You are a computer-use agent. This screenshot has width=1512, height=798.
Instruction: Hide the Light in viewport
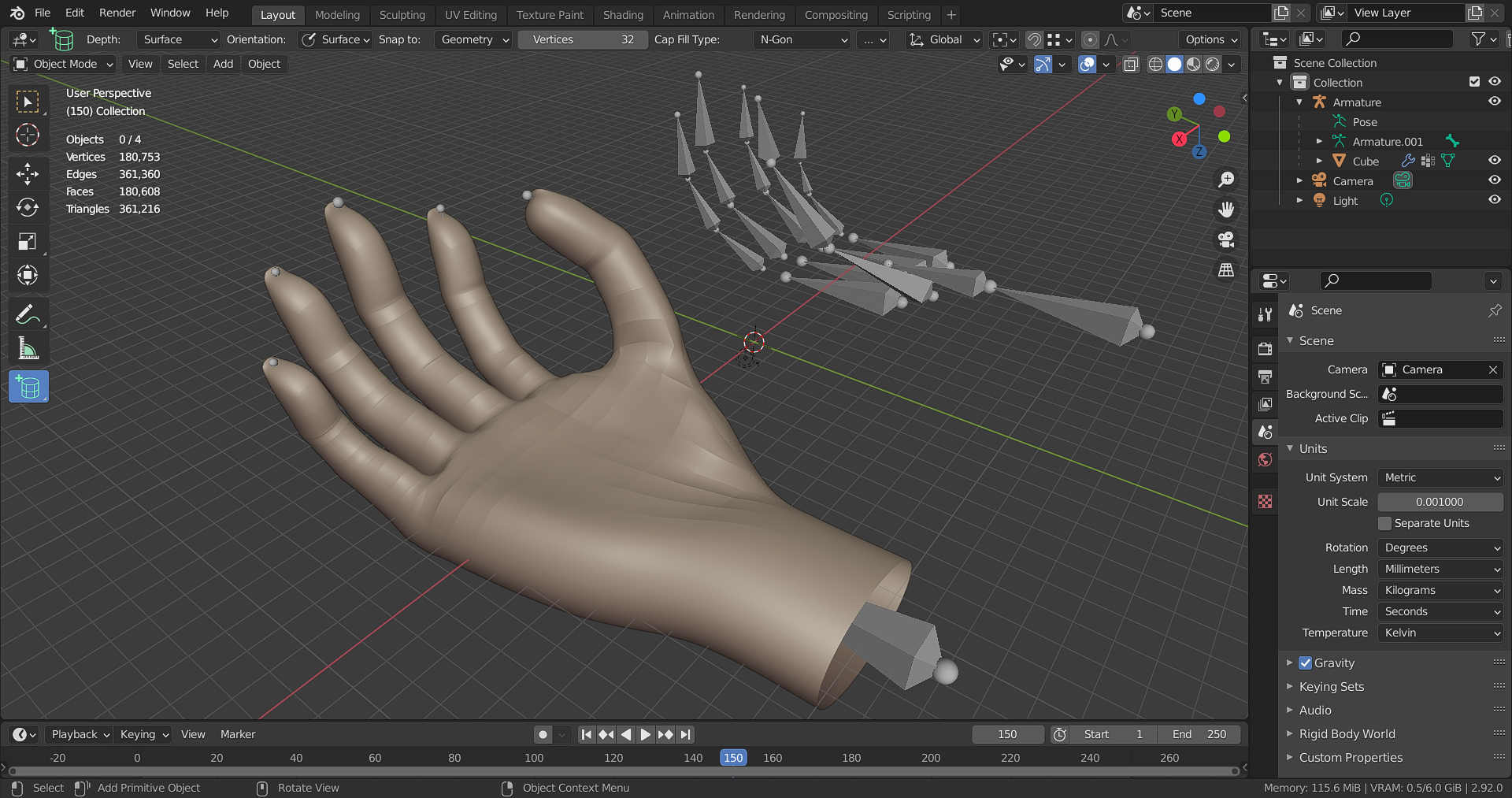coord(1495,200)
